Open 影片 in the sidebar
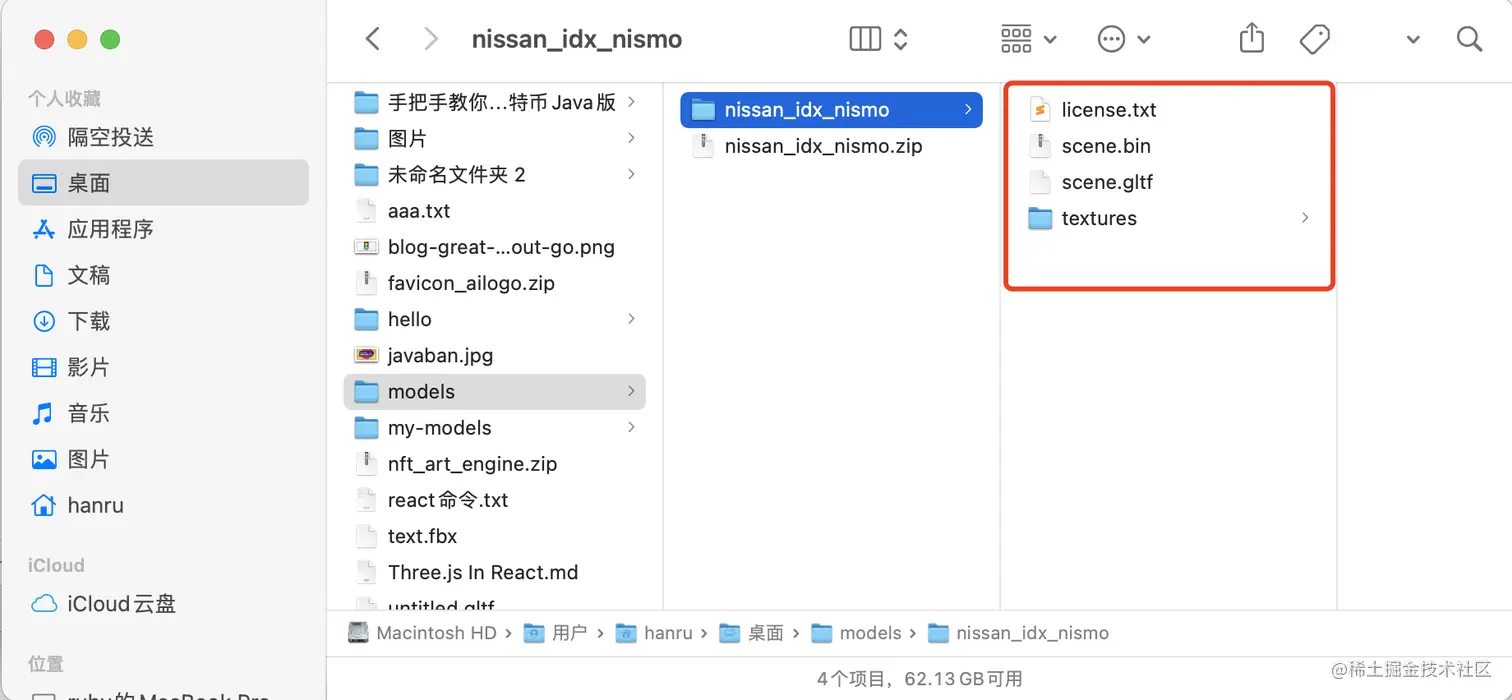1512x700 pixels. pyautogui.click(x=163, y=367)
